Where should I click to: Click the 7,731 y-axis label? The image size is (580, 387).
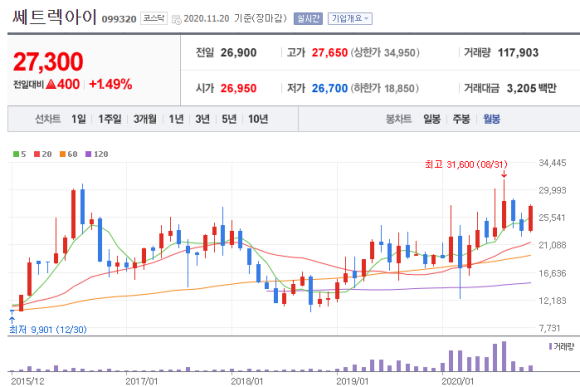(550, 328)
